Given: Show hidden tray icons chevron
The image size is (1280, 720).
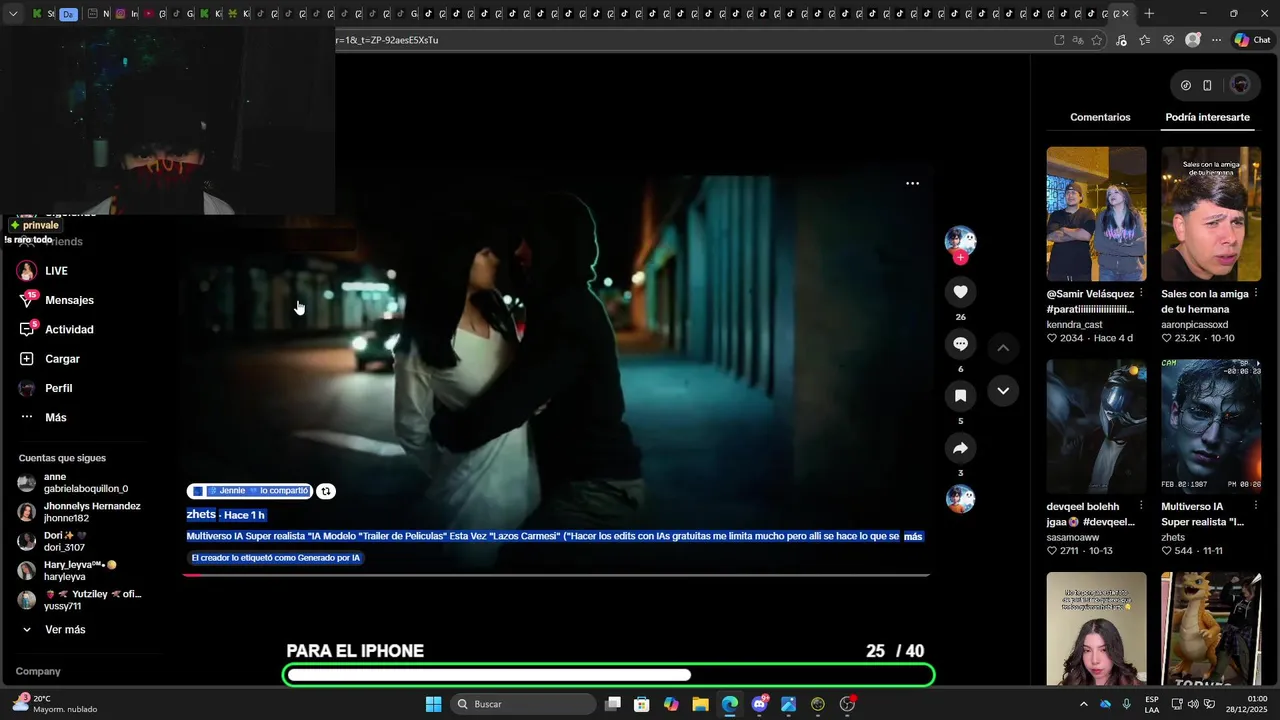Looking at the screenshot, I should 1083,704.
